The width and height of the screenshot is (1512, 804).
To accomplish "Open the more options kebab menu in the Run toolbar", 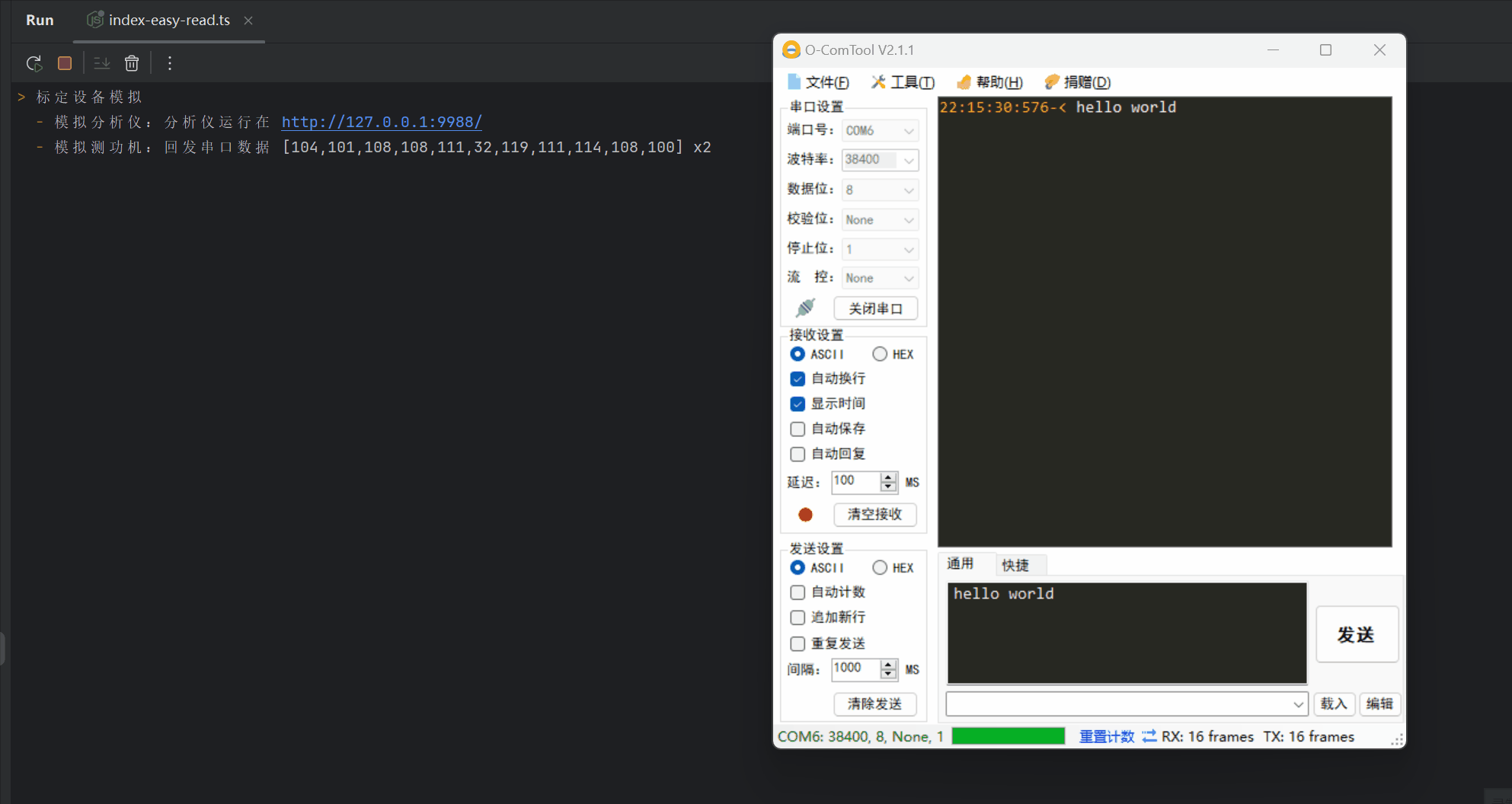I will [x=170, y=63].
